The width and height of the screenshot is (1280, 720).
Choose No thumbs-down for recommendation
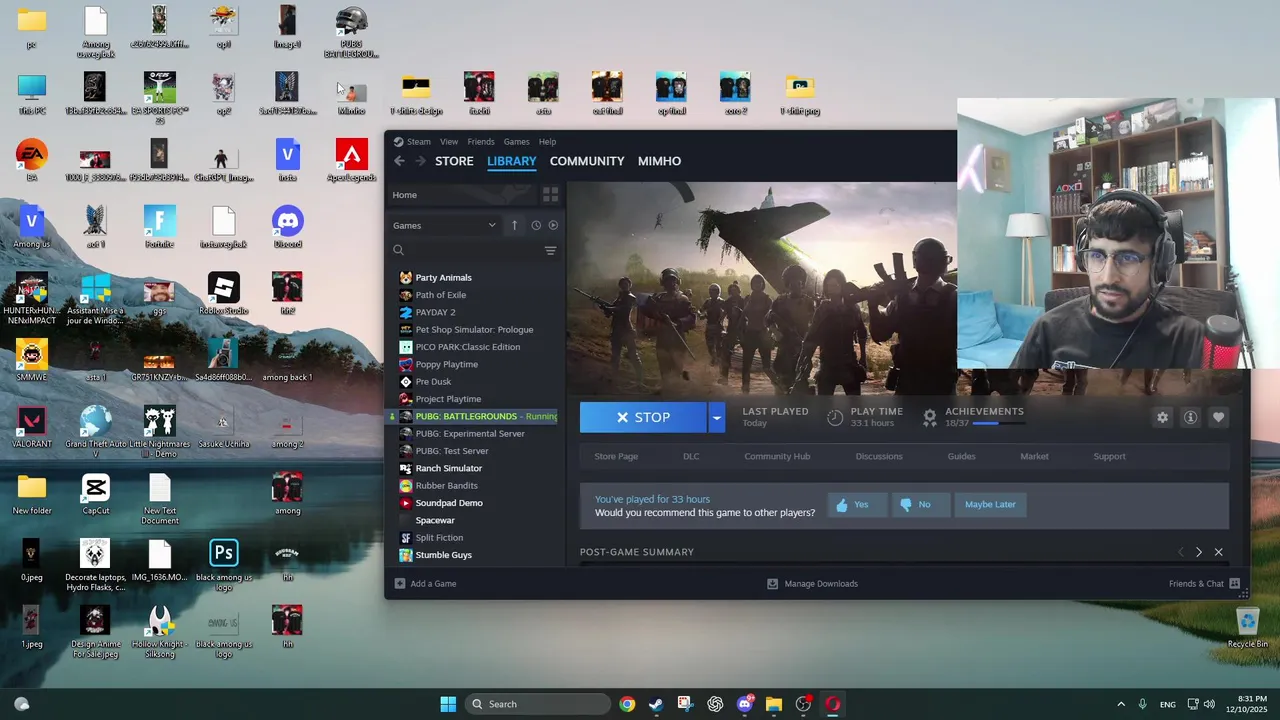pos(919,505)
